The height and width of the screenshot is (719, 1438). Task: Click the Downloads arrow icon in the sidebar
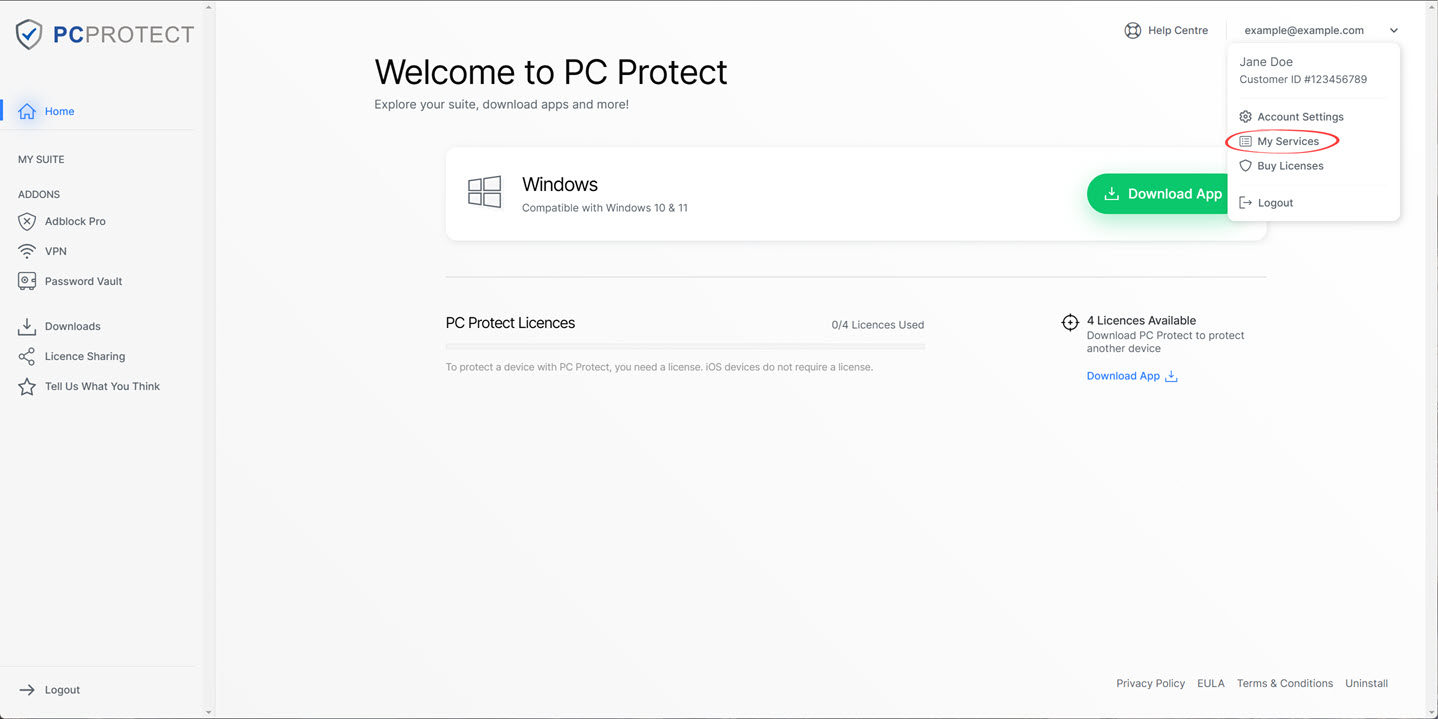pos(27,326)
